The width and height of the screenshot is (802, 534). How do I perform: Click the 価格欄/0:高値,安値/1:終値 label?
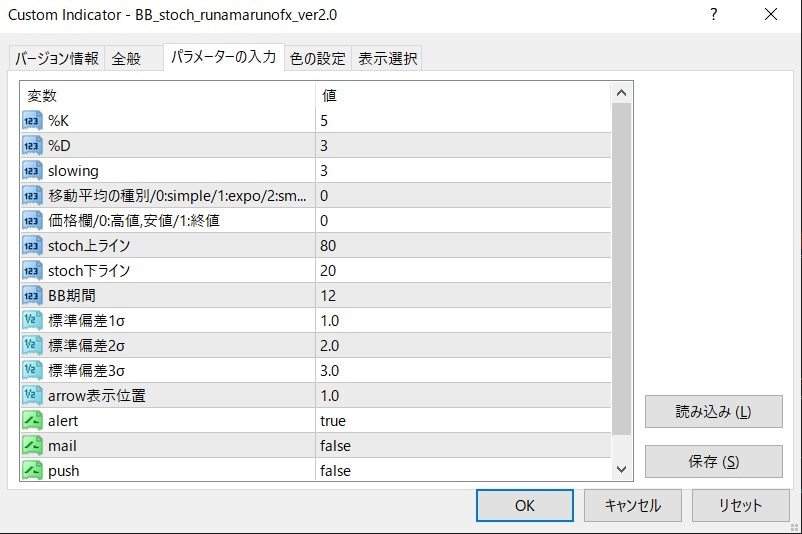(134, 221)
